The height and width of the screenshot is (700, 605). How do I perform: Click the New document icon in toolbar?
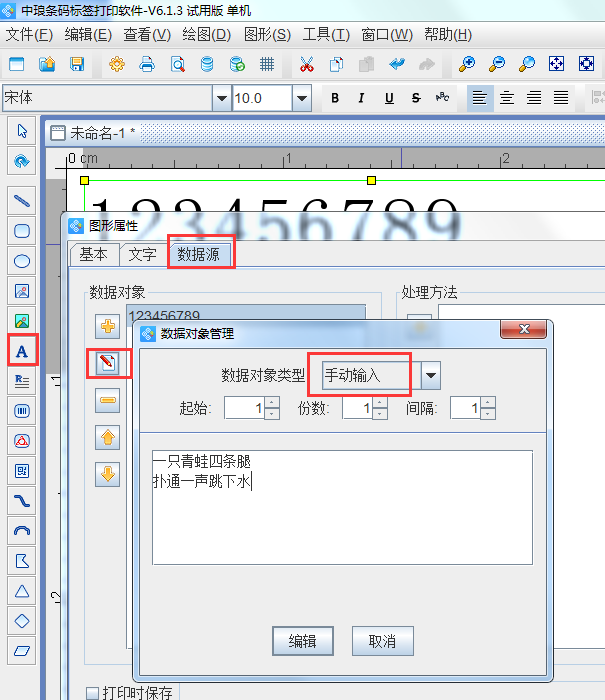[17, 64]
